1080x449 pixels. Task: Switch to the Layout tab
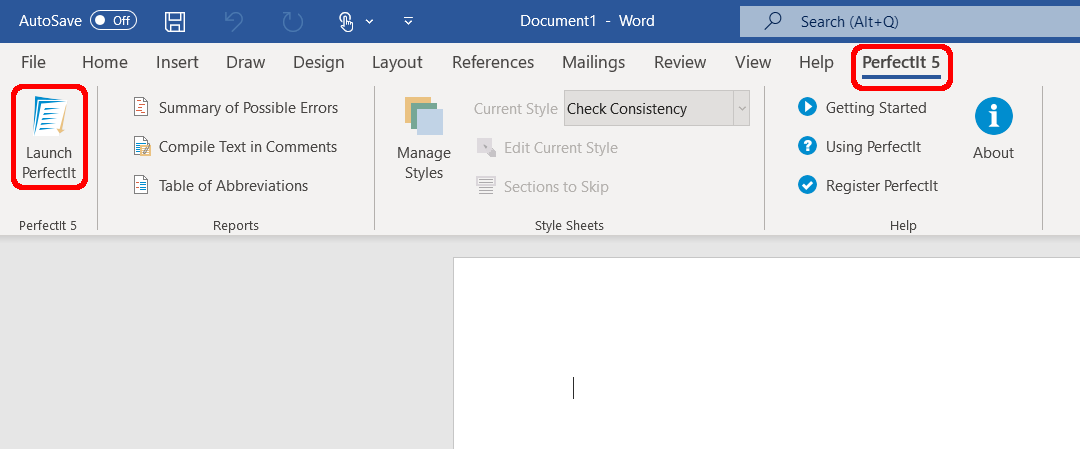tap(397, 63)
